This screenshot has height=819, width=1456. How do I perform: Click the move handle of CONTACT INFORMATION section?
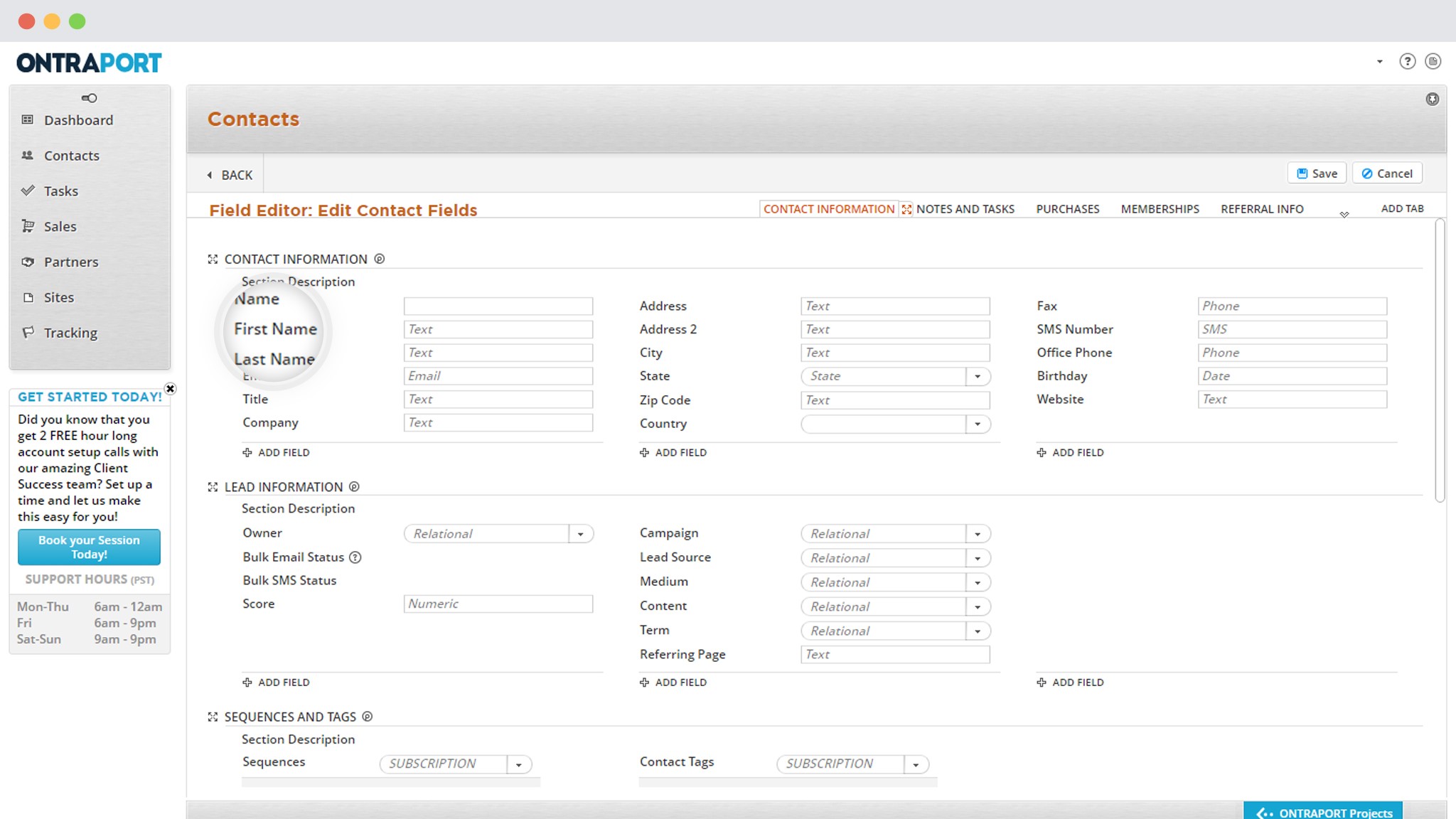pyautogui.click(x=213, y=259)
